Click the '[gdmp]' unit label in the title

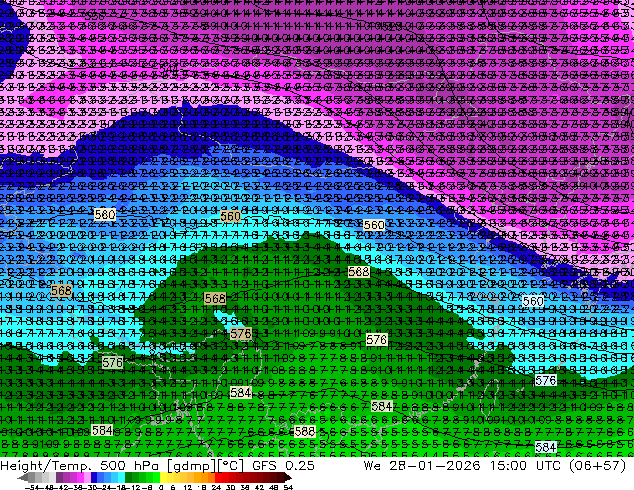click(x=192, y=466)
